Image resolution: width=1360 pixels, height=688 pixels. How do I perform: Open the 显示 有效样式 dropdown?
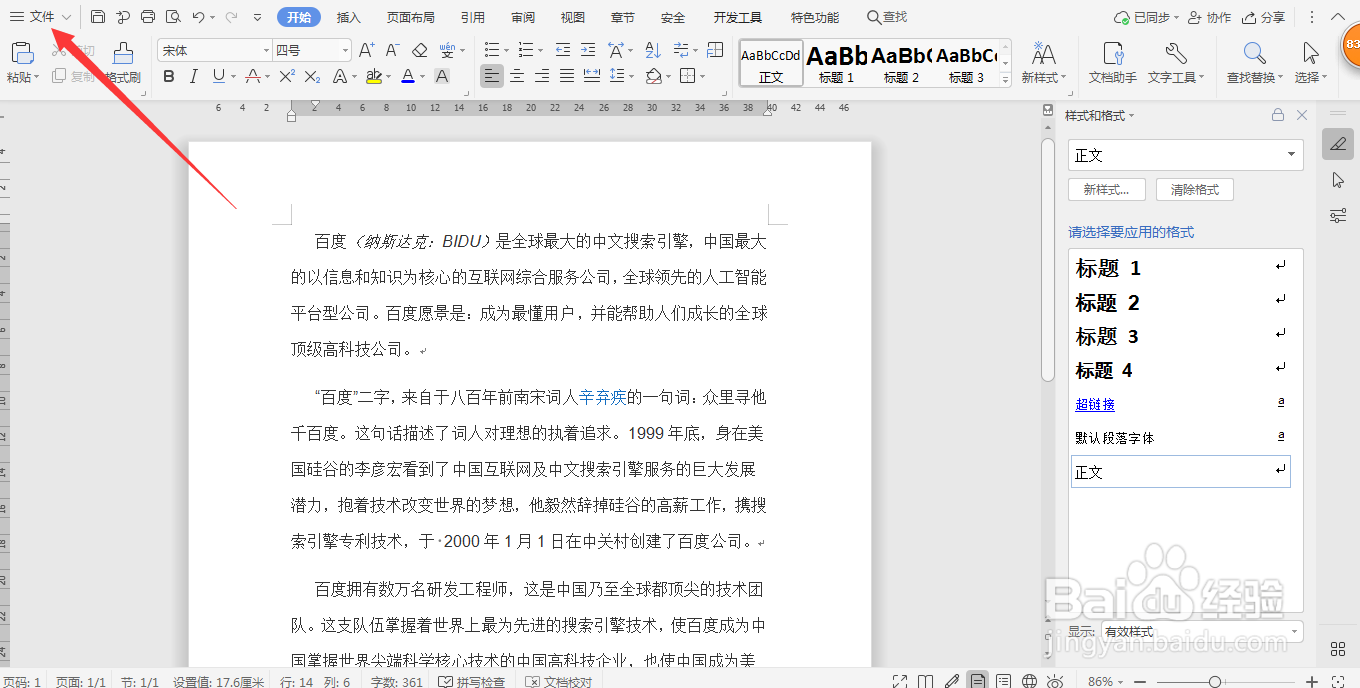(1202, 632)
